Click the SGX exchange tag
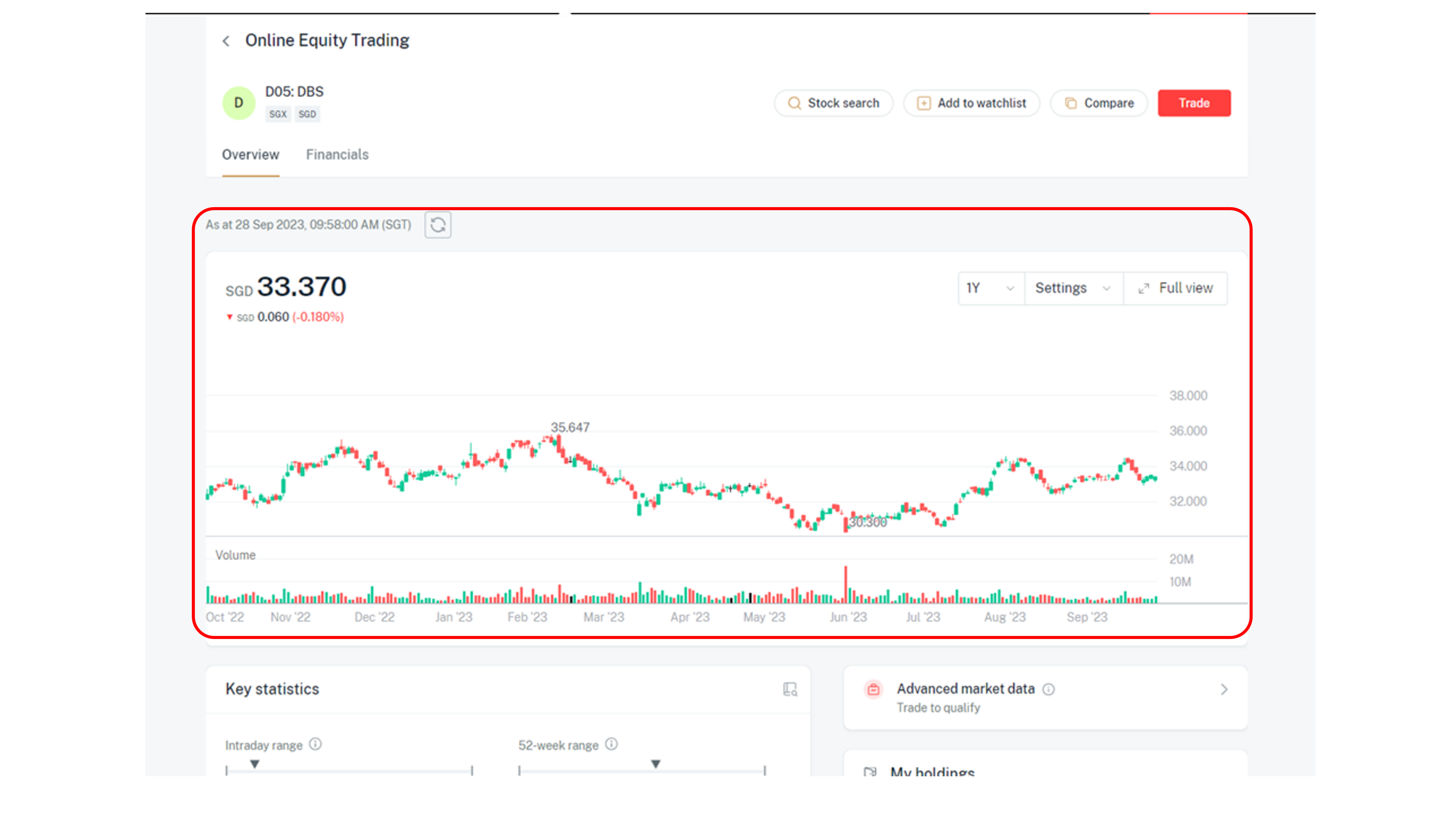 (278, 114)
